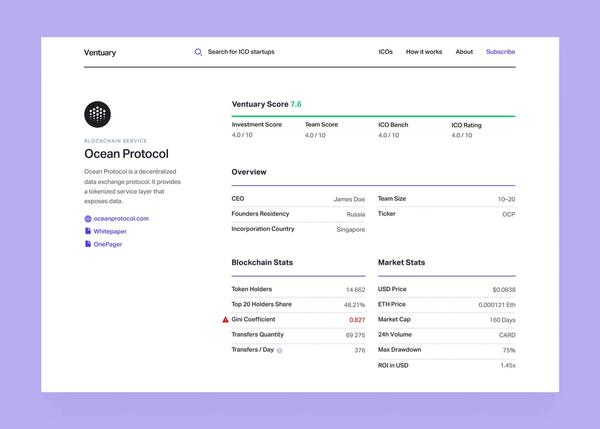Click the Subscribe link
The height and width of the screenshot is (429, 600).
tap(501, 52)
